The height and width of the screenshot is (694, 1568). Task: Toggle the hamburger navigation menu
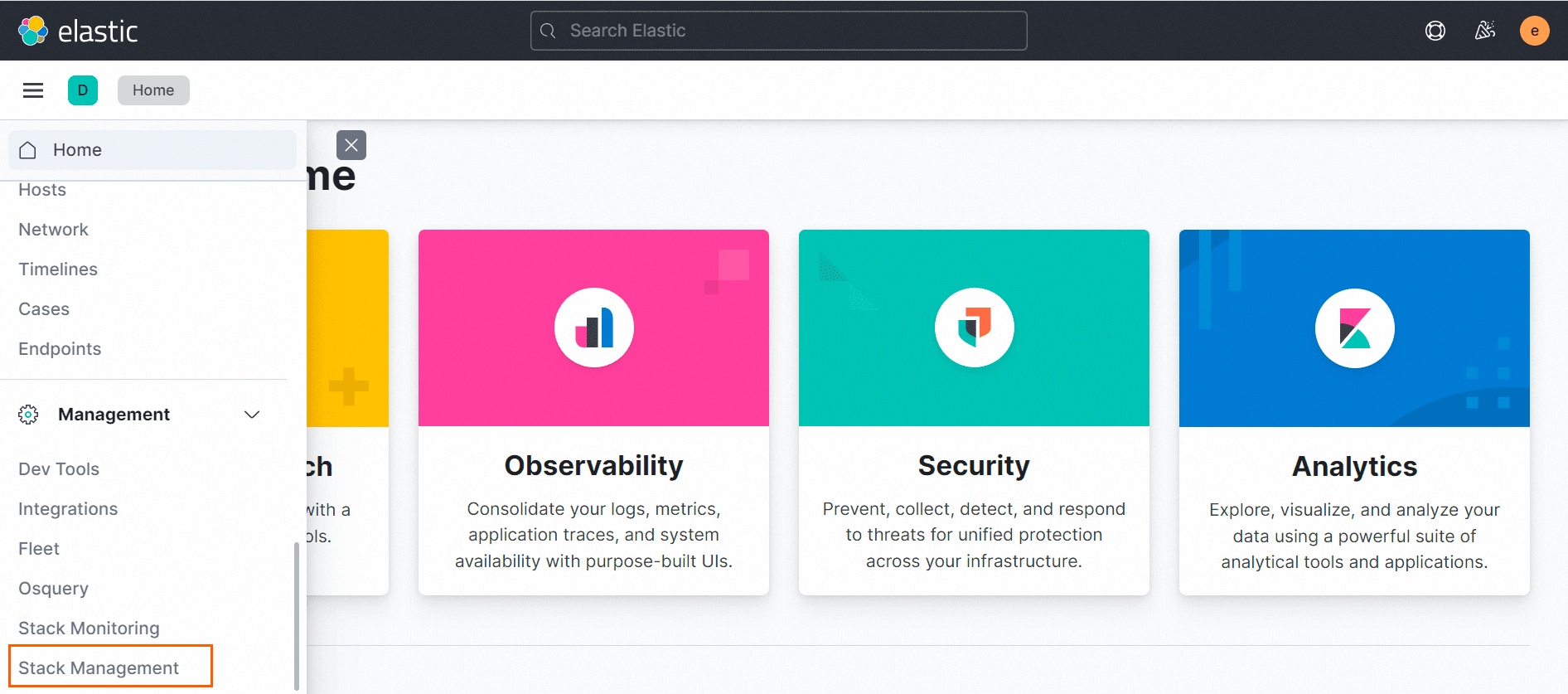pos(33,90)
